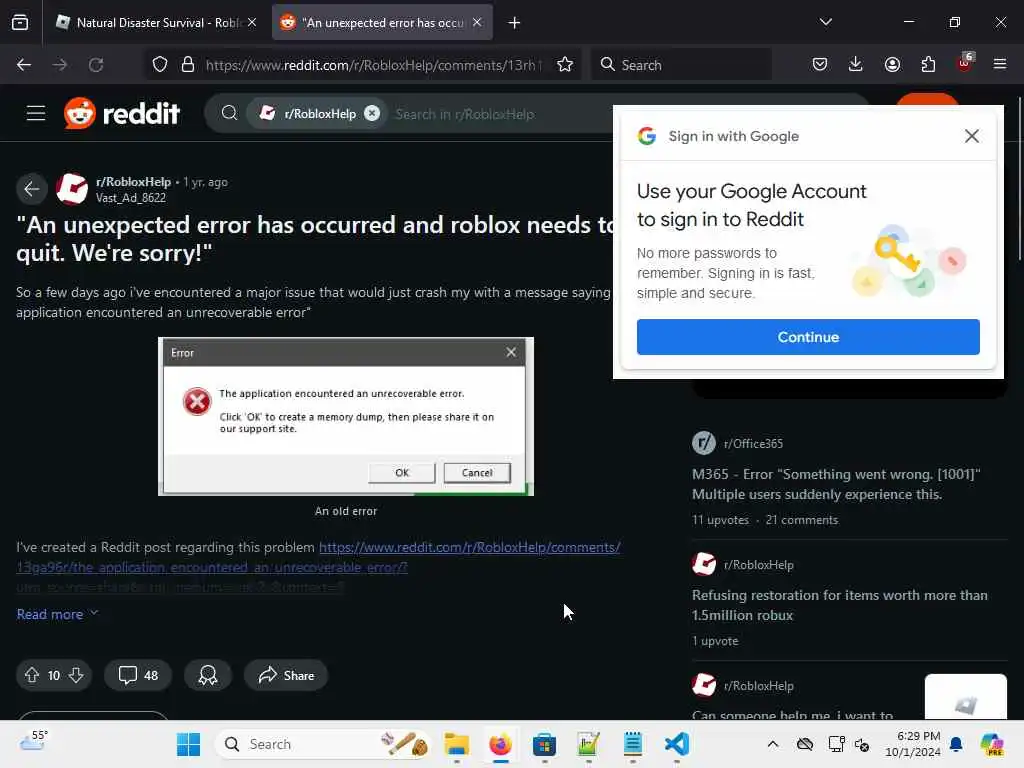Viewport: 1024px width, 768px height.
Task: Expand the post with Read more
Action: point(57,615)
